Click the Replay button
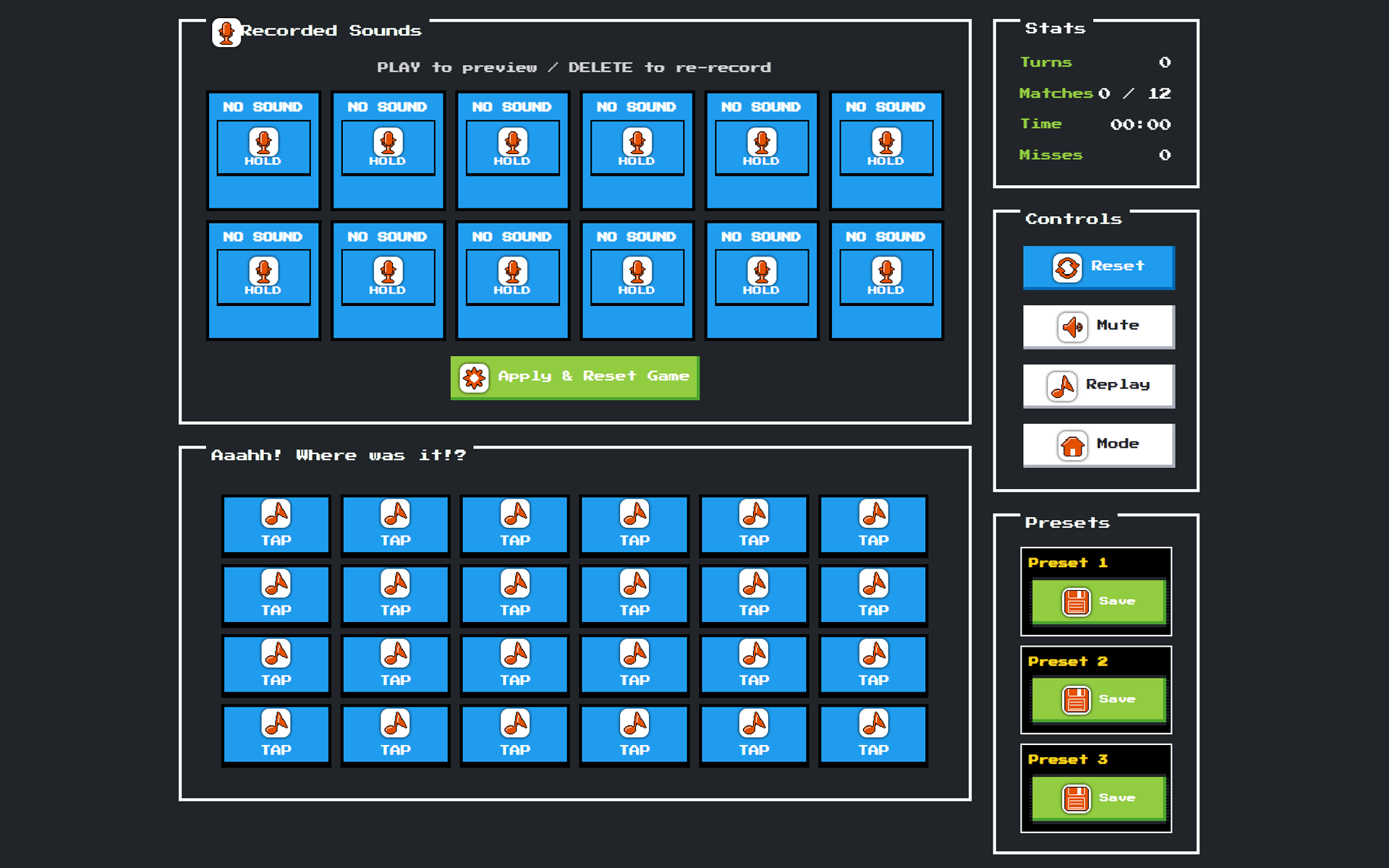 point(1098,386)
